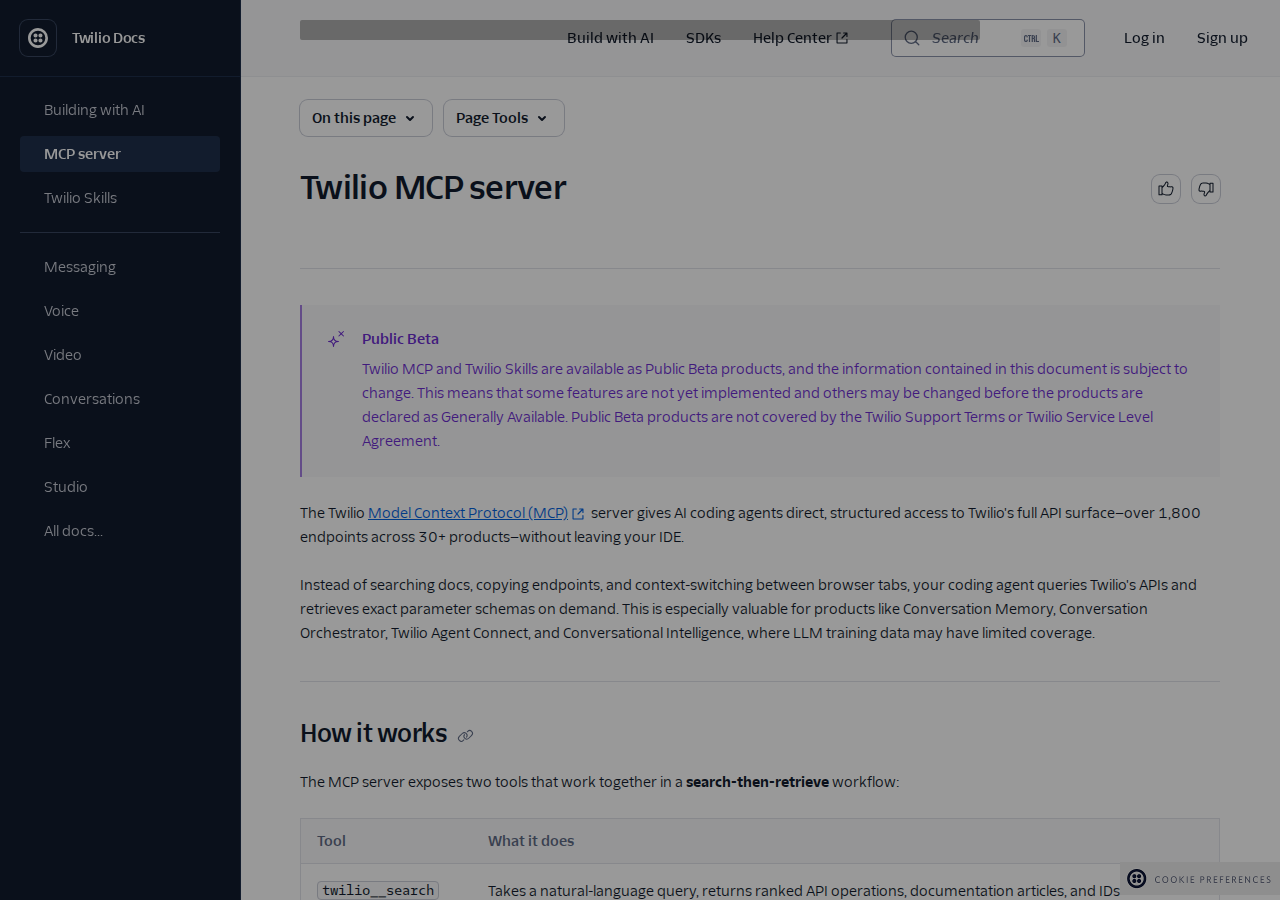
Task: Click Twilio Docs title link
Action: tap(108, 38)
